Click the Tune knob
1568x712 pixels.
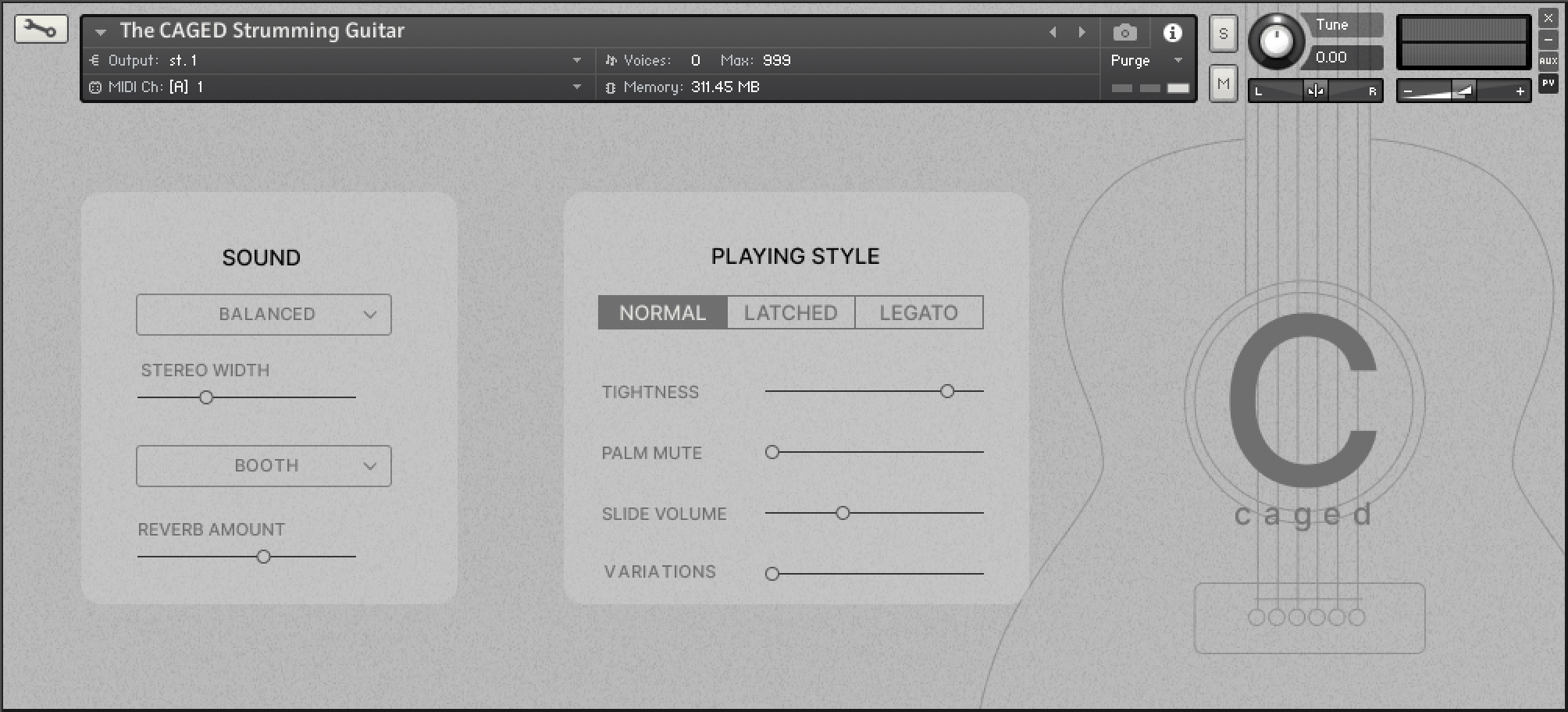click(x=1277, y=41)
